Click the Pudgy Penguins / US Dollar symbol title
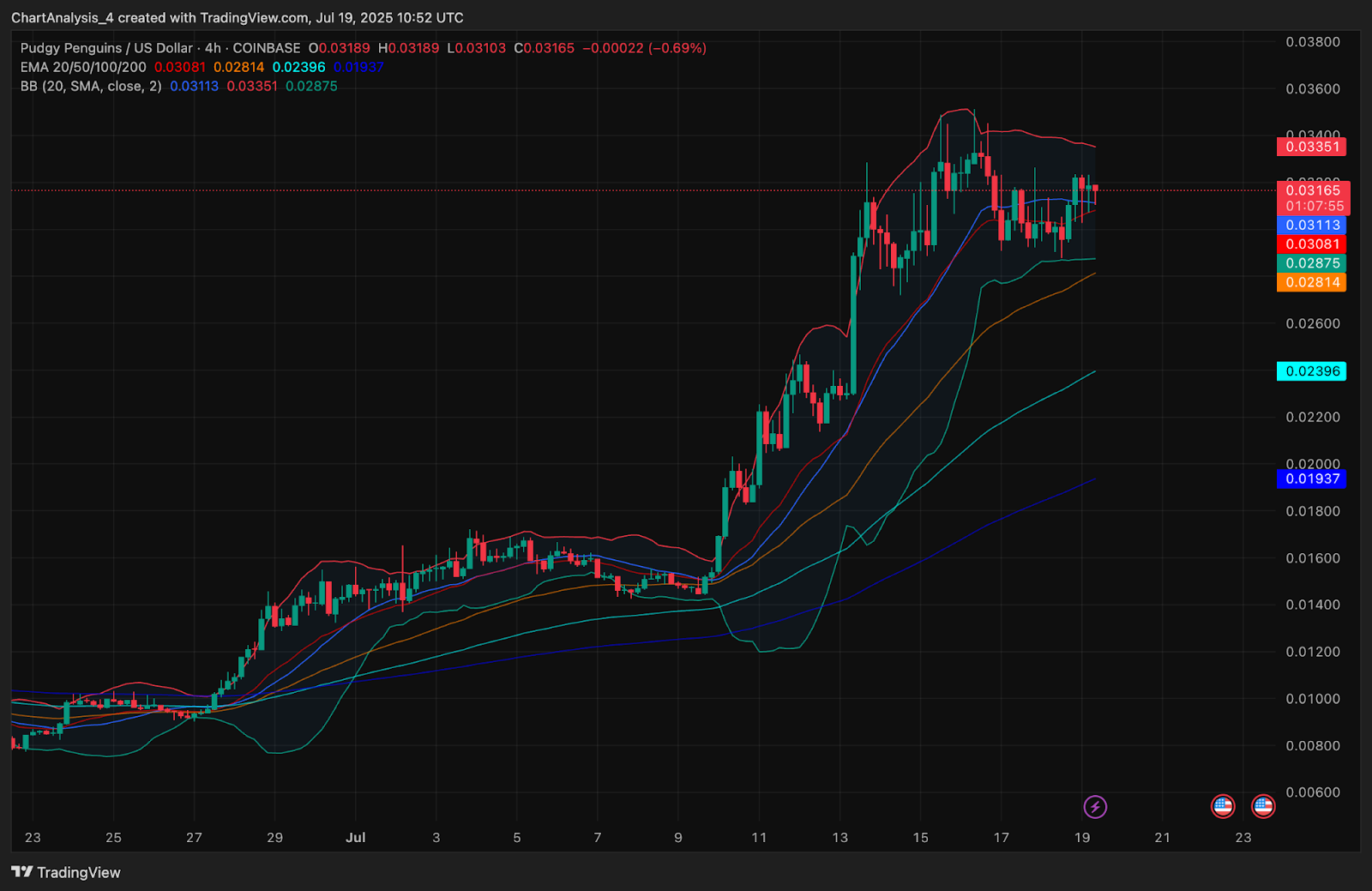Image resolution: width=1372 pixels, height=891 pixels. (x=106, y=48)
